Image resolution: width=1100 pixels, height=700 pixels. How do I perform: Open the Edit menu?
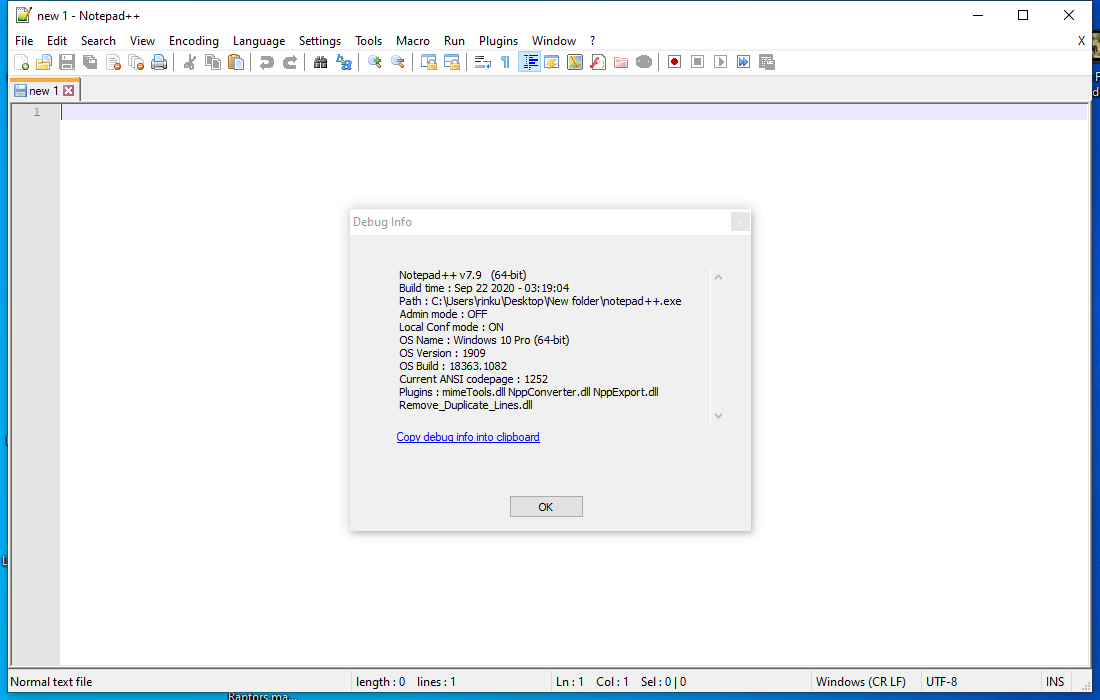(x=57, y=41)
